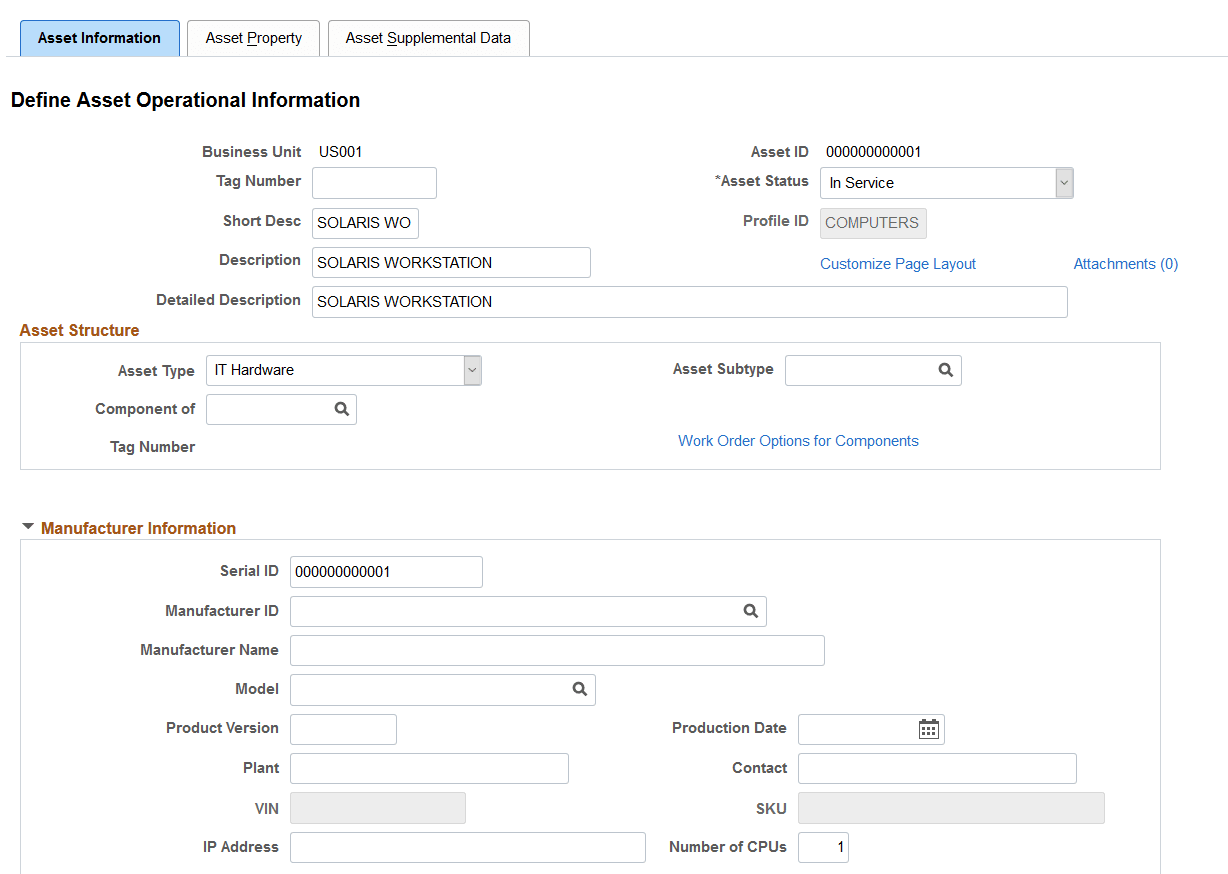Open the Asset Type dropdown

[471, 370]
